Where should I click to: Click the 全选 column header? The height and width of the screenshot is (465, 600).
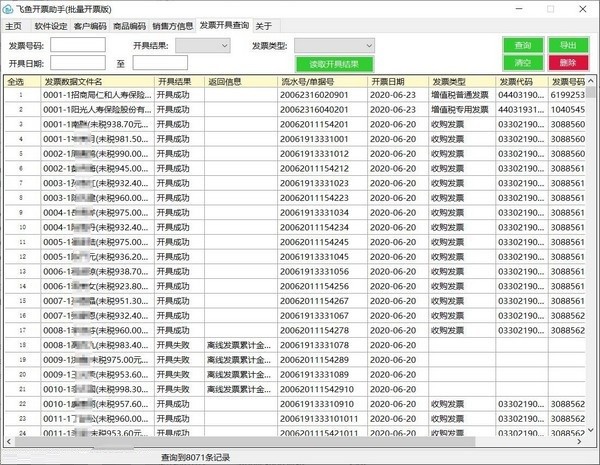pyautogui.click(x=22, y=82)
